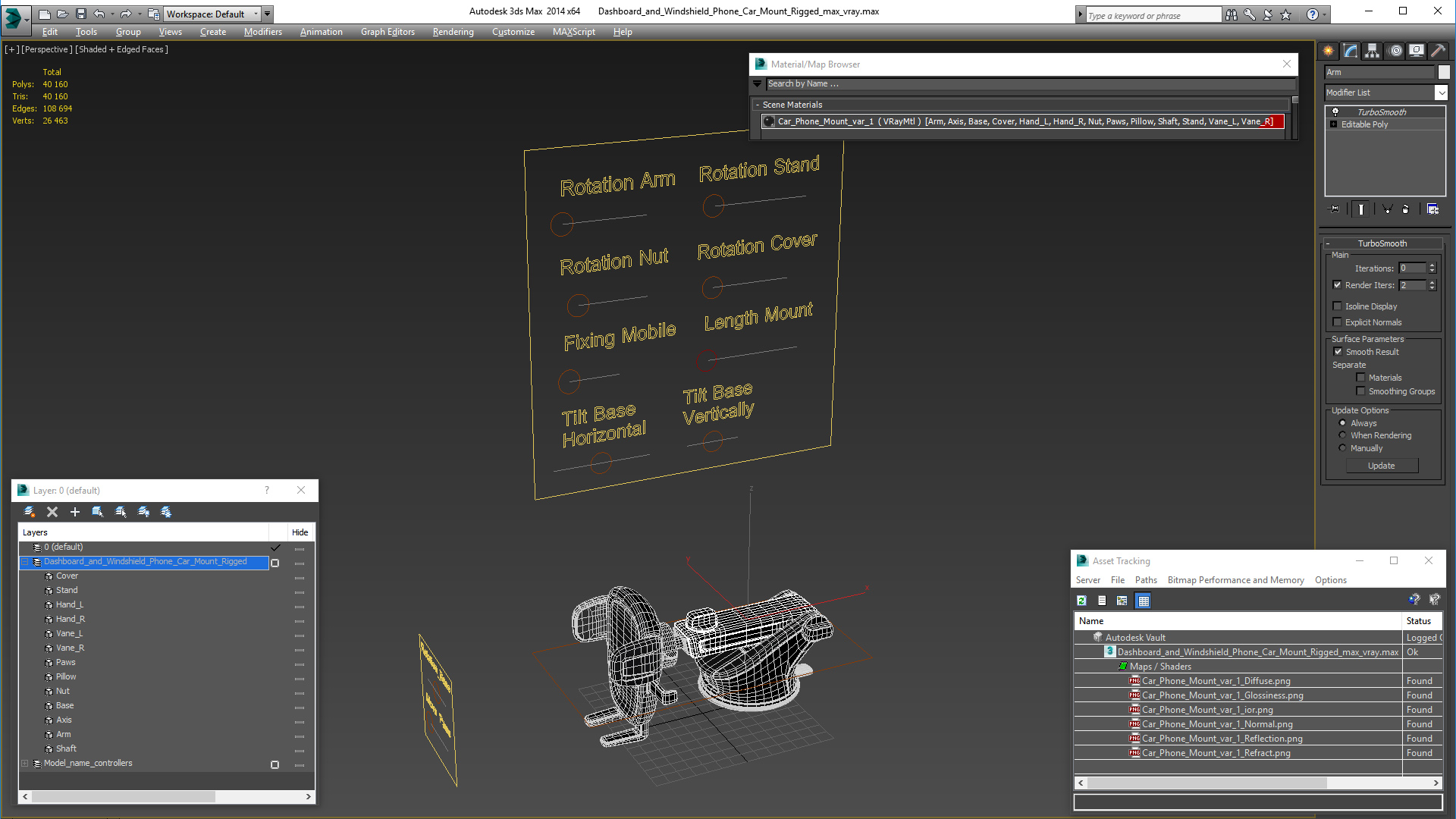Open Paths menu in Asset Tracking
Viewport: 1456px width, 819px height.
(x=1146, y=580)
